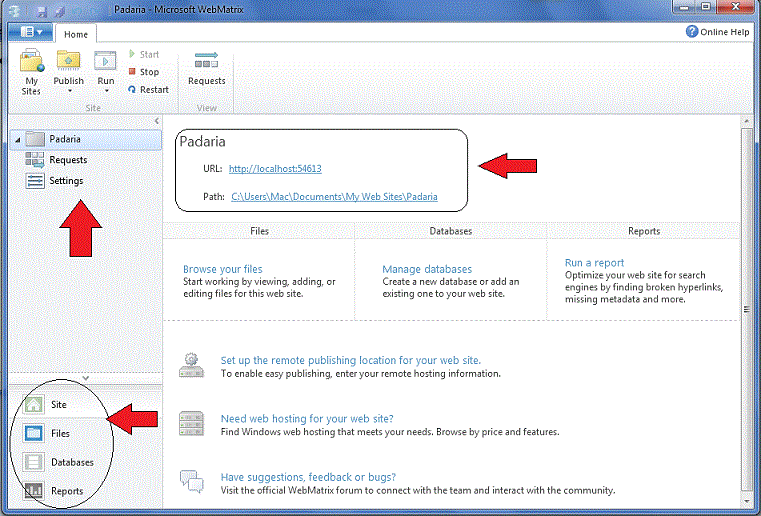The width and height of the screenshot is (761, 516).
Task: Restart the site server
Action: point(149,89)
